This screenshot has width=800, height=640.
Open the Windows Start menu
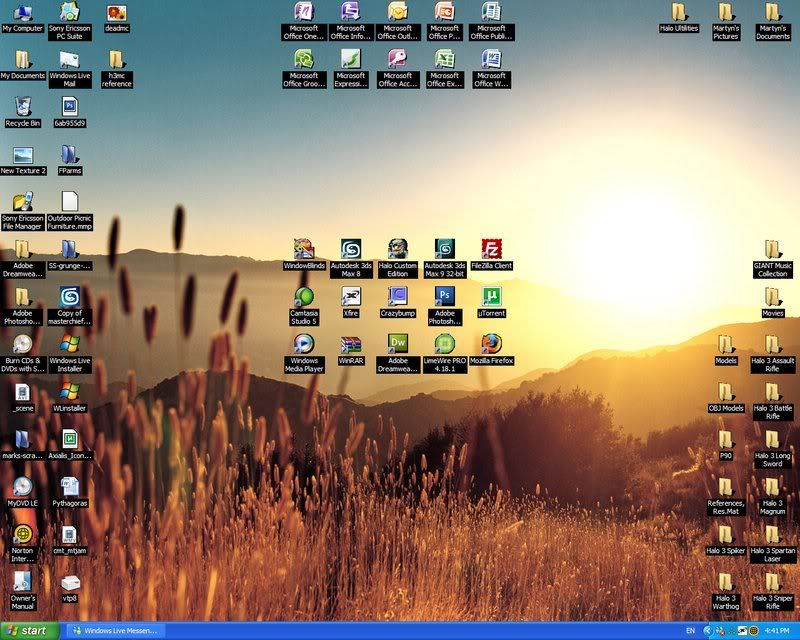pos(28,631)
